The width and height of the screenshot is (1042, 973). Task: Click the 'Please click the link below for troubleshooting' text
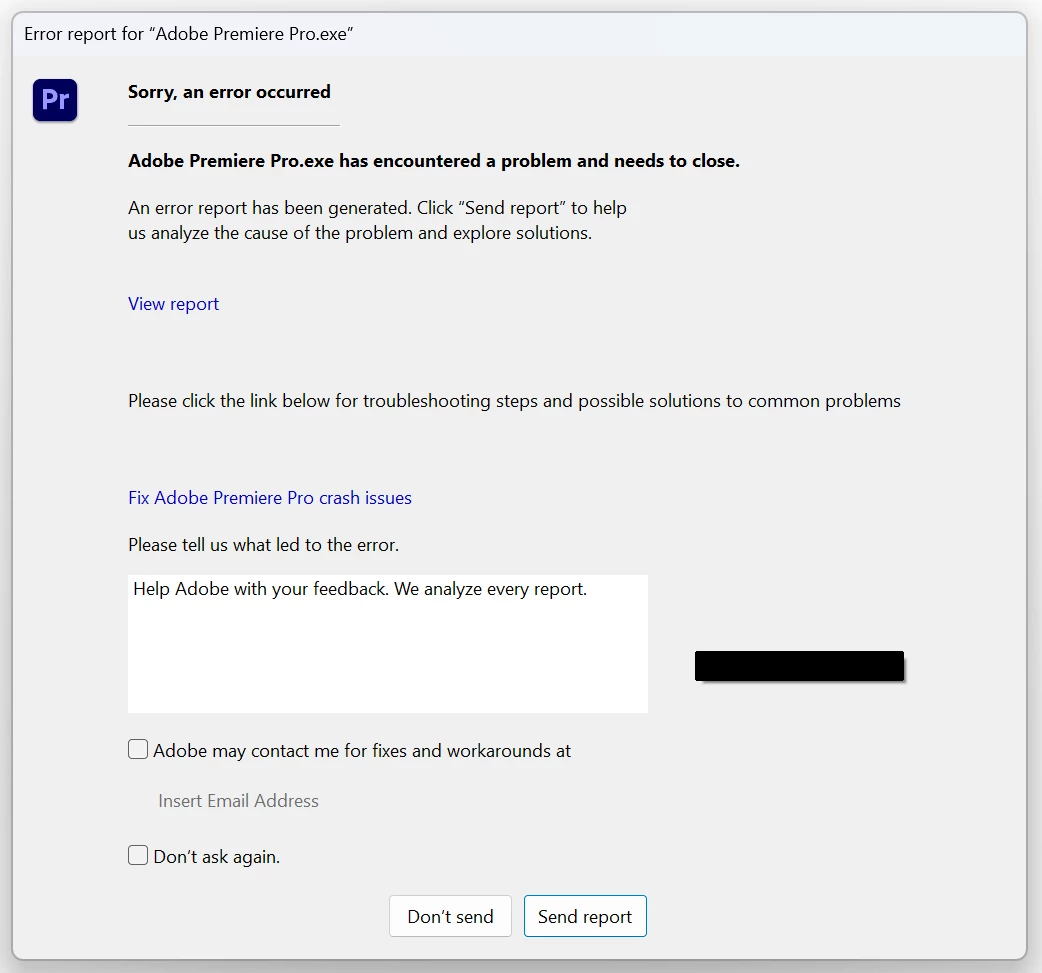[x=514, y=401]
